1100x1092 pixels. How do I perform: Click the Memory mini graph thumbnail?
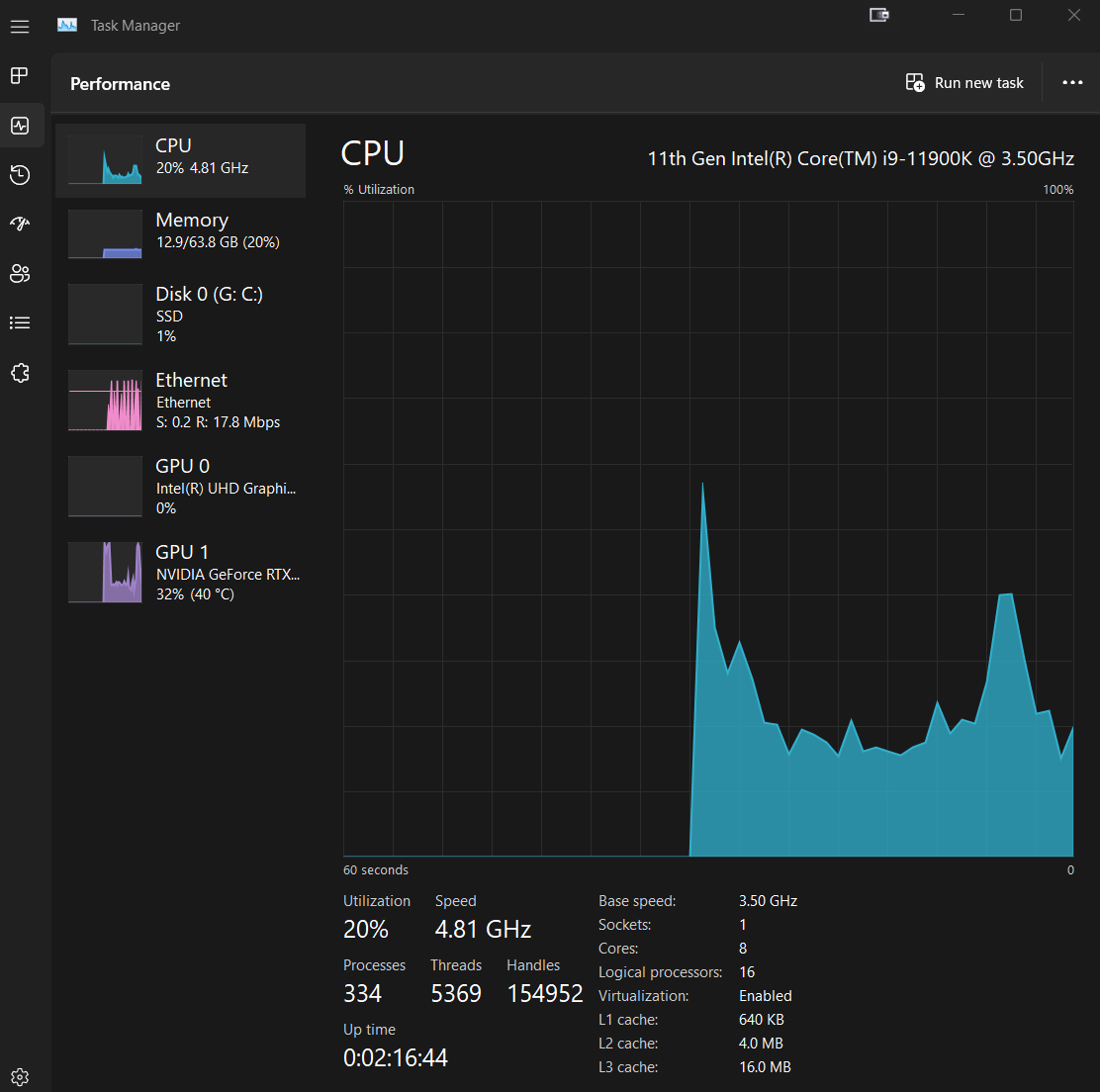(105, 234)
